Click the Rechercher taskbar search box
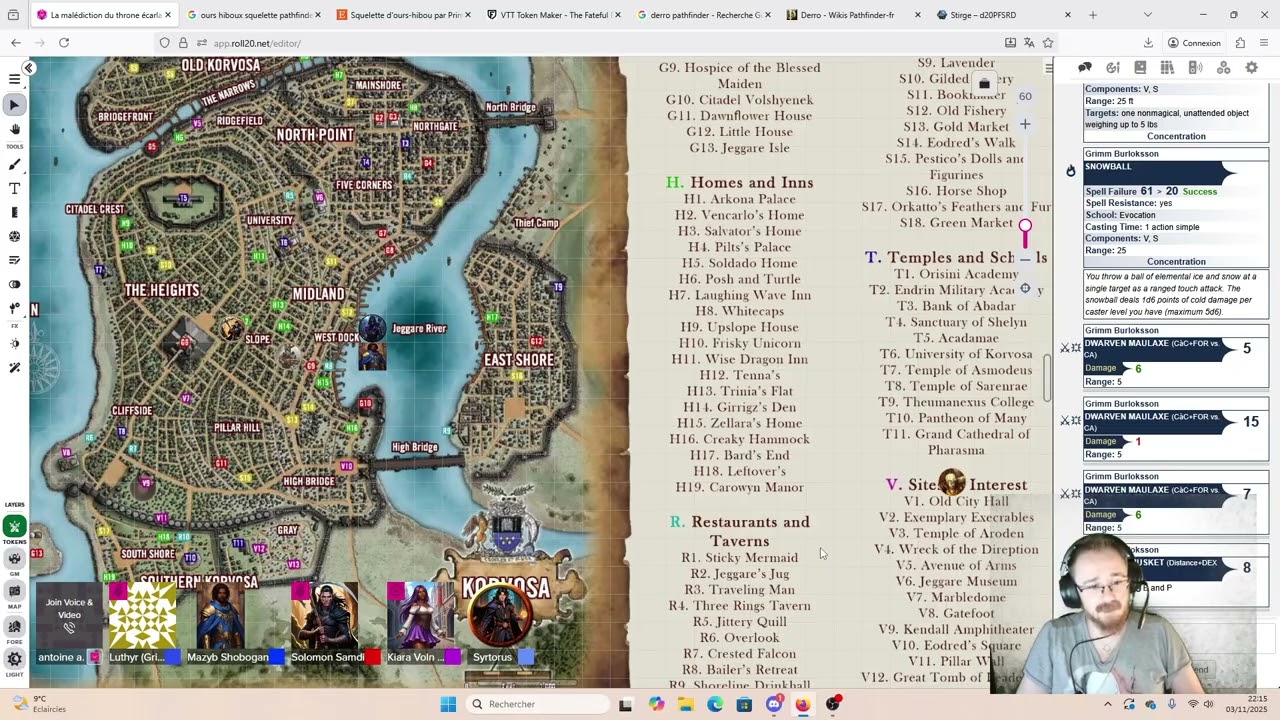The height and width of the screenshot is (720, 1280). coord(537,704)
